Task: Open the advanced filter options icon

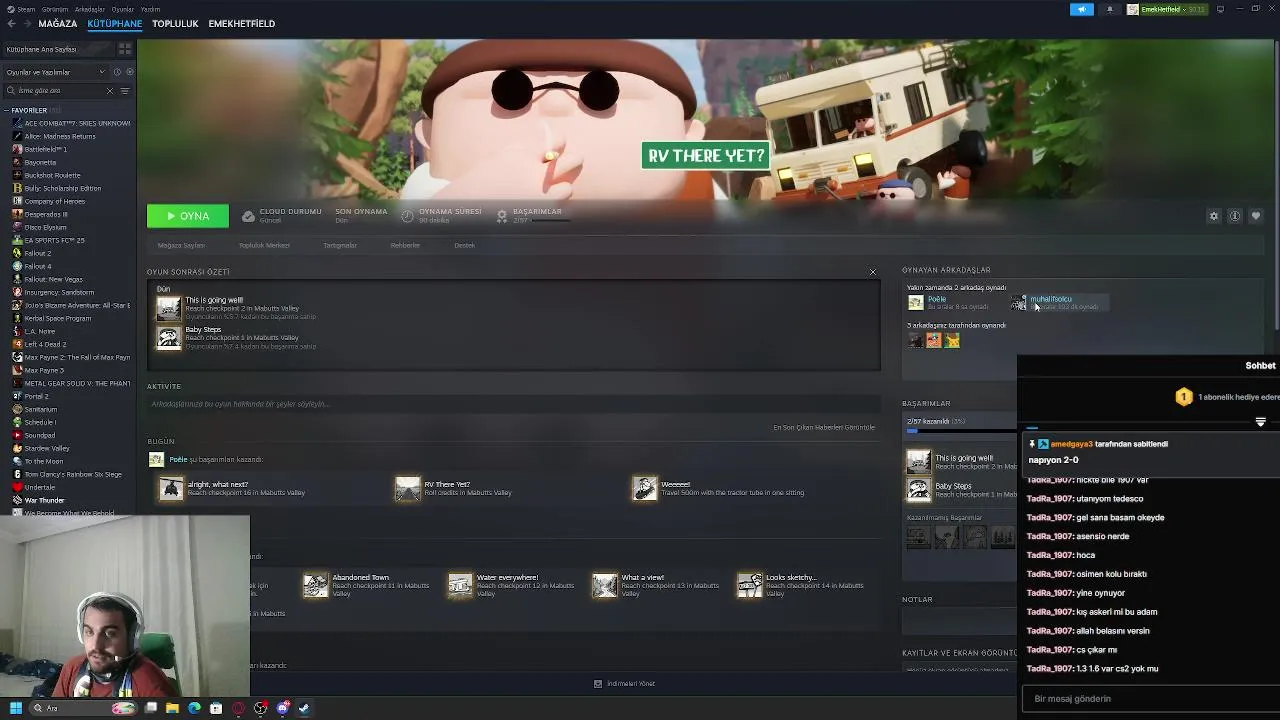Action: (x=125, y=91)
